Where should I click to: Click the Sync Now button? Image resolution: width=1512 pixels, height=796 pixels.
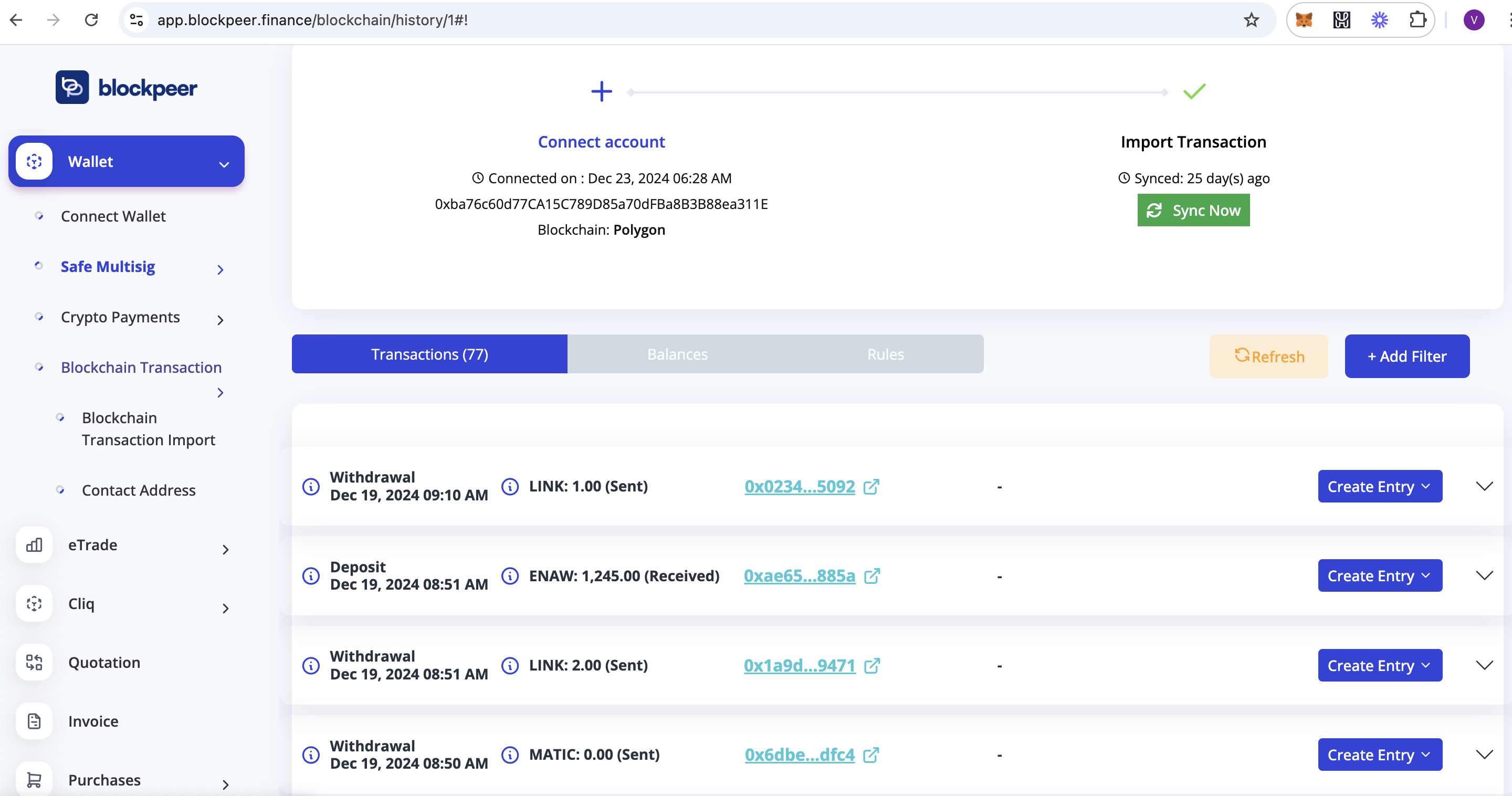[1193, 210]
